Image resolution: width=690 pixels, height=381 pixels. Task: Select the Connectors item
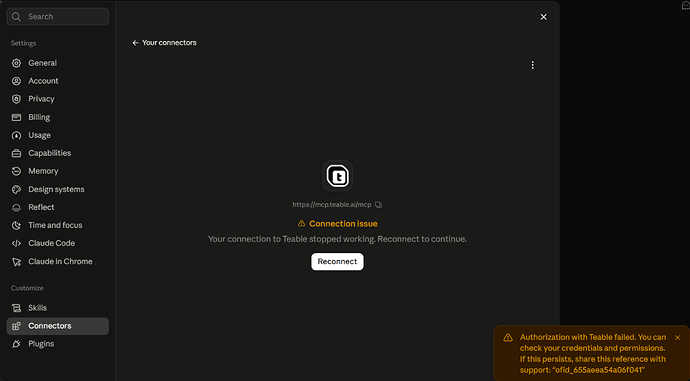[58, 326]
